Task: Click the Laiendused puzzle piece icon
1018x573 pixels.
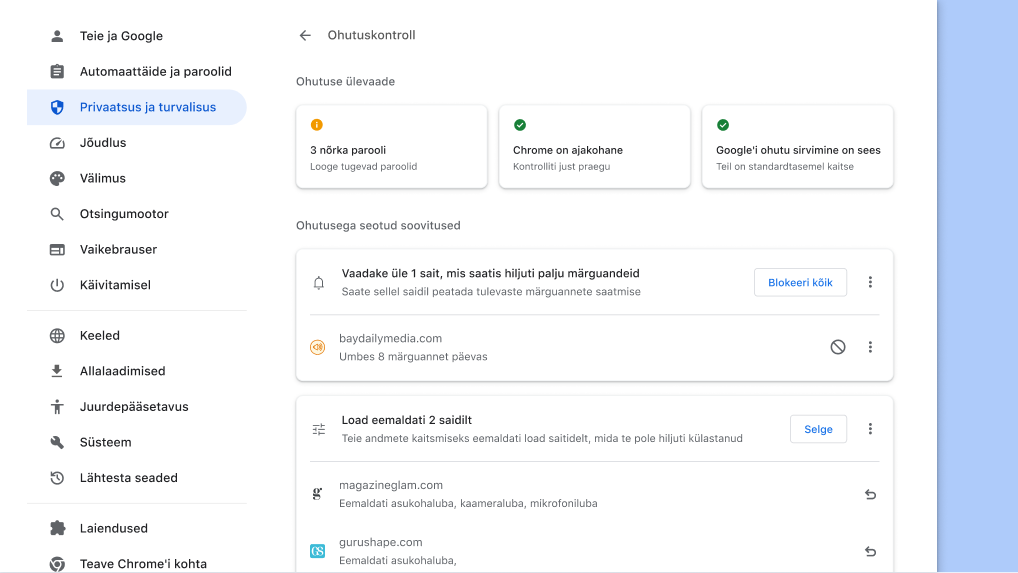Action: [57, 528]
